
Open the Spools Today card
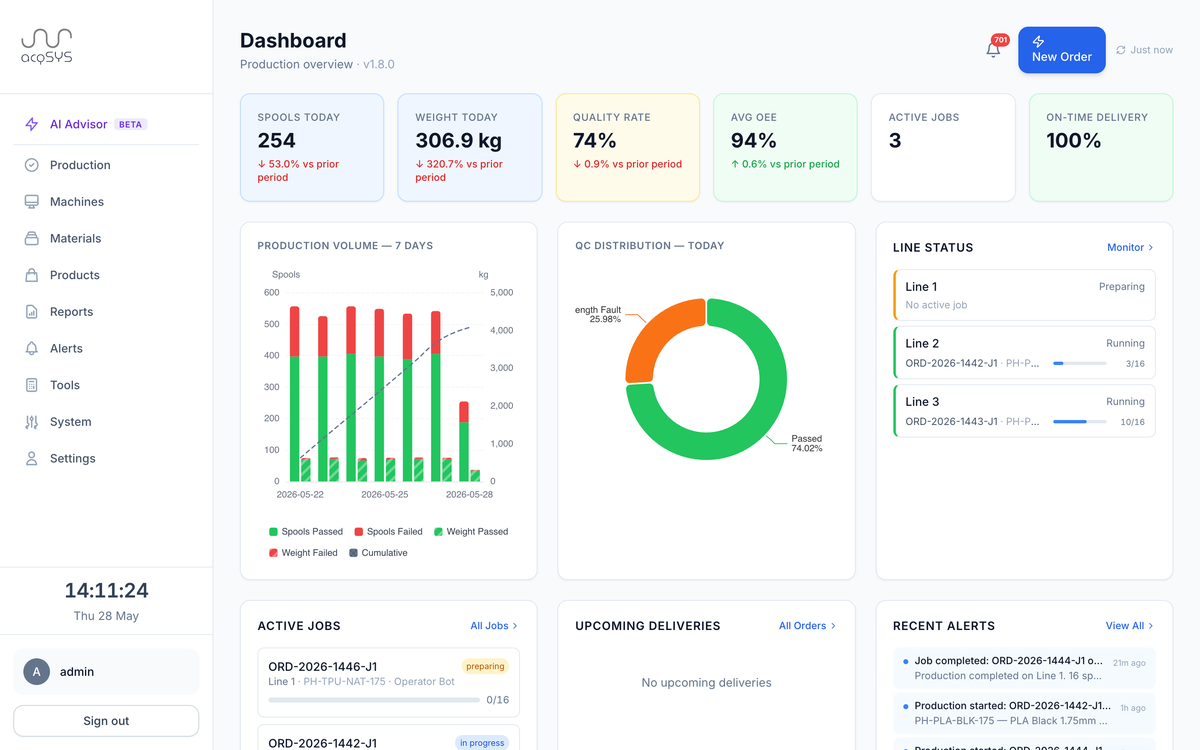[x=312, y=148]
